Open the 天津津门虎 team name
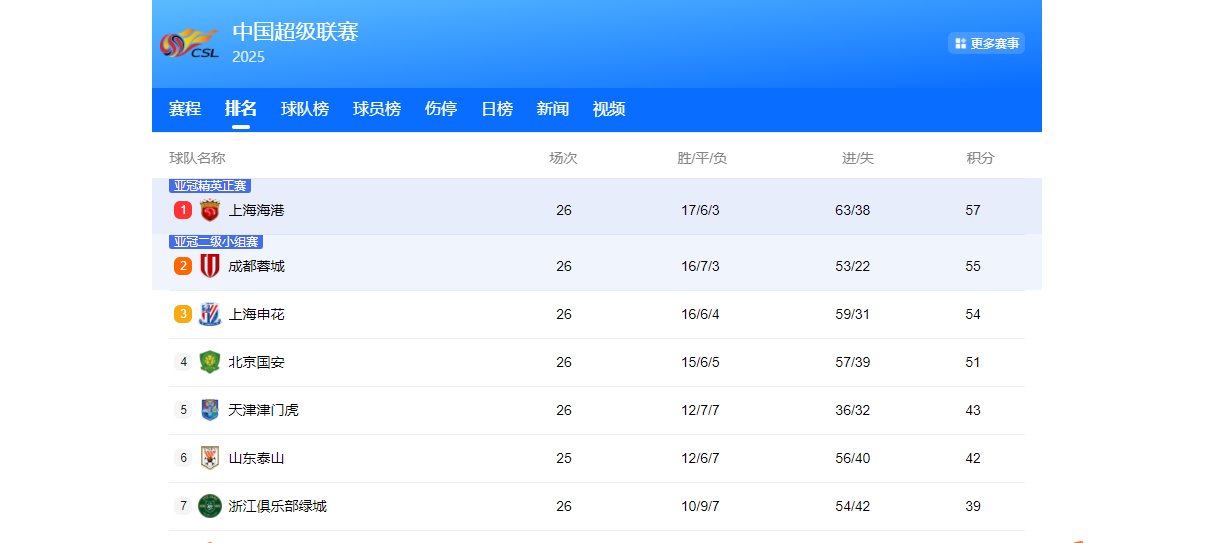The height and width of the screenshot is (543, 1231). click(264, 410)
